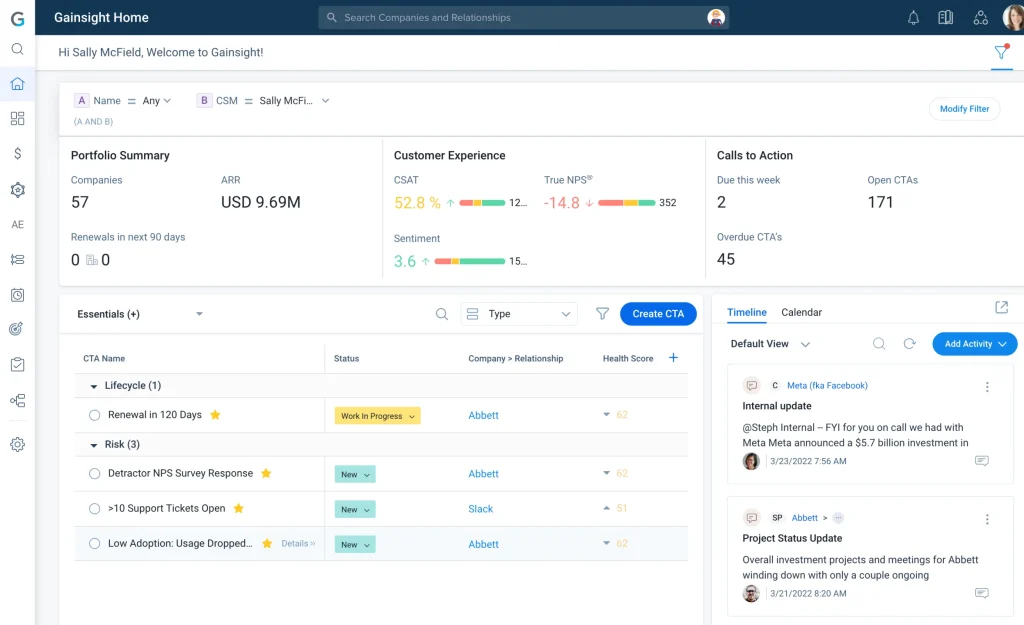1024x625 pixels.
Task: Add a column with the plus icon
Action: [x=673, y=357]
